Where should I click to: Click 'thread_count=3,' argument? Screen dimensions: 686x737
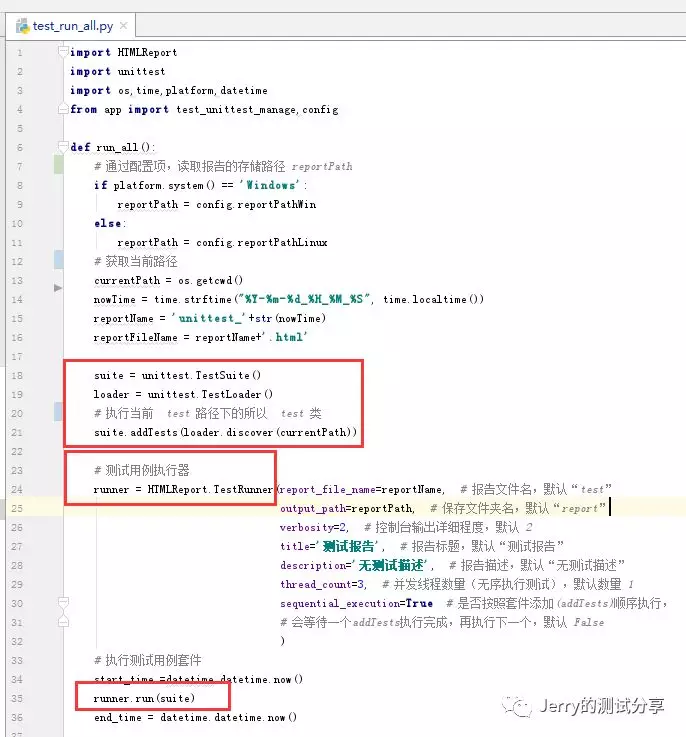point(323,584)
